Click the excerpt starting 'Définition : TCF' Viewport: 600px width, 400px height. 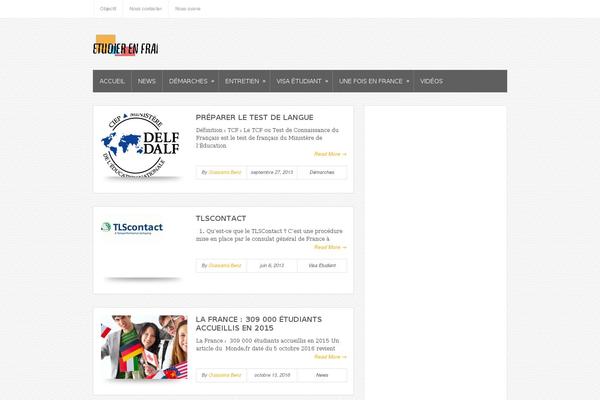click(x=267, y=138)
